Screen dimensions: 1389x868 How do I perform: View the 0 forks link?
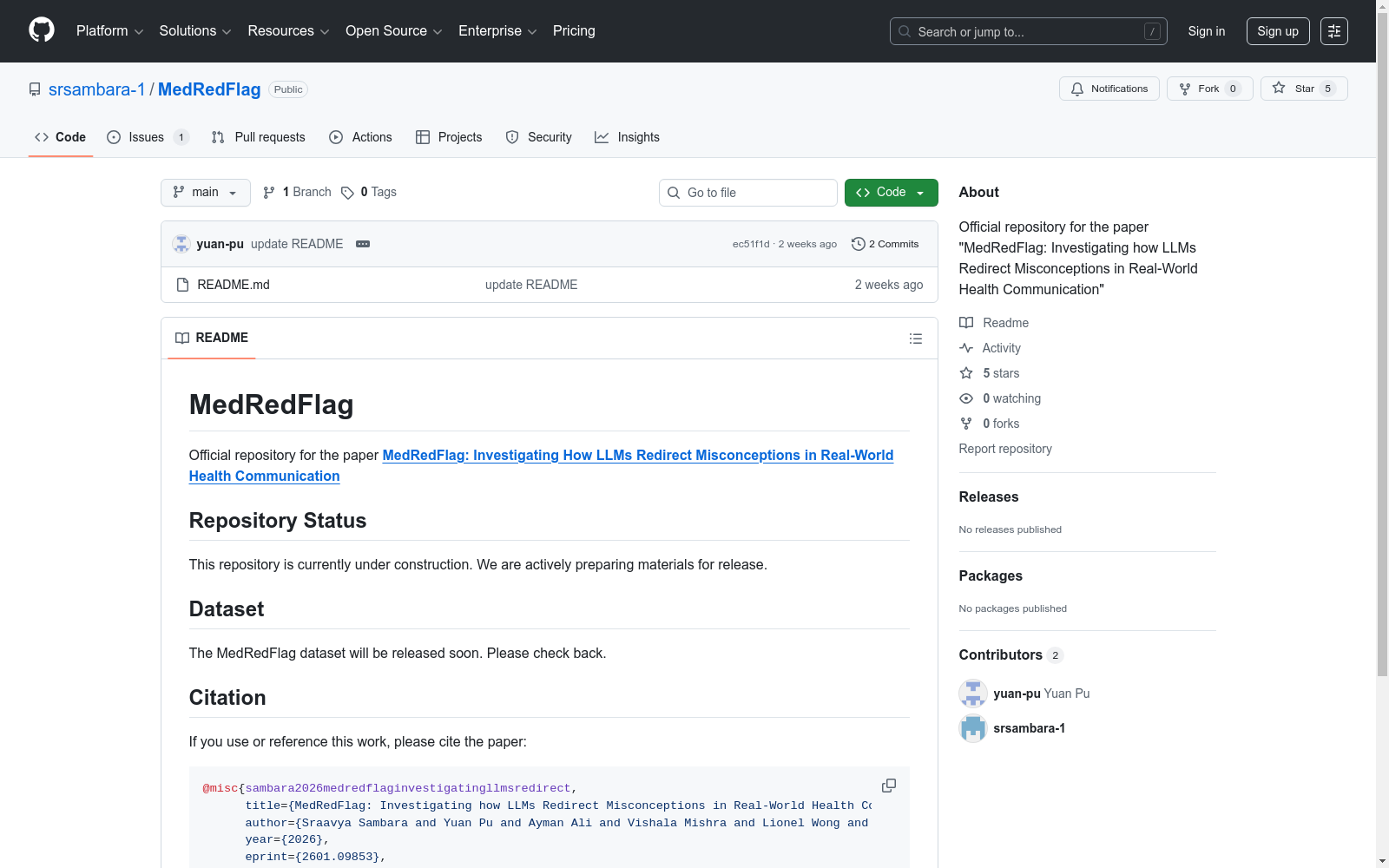coord(990,424)
